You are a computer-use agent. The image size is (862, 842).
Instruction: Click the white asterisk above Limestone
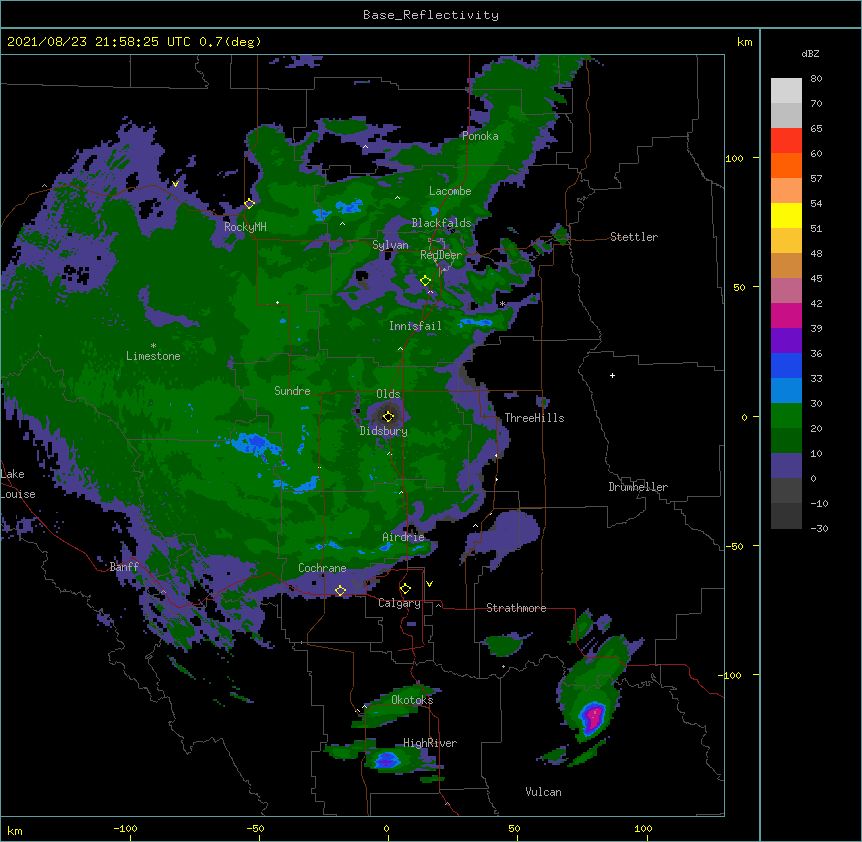pos(153,346)
